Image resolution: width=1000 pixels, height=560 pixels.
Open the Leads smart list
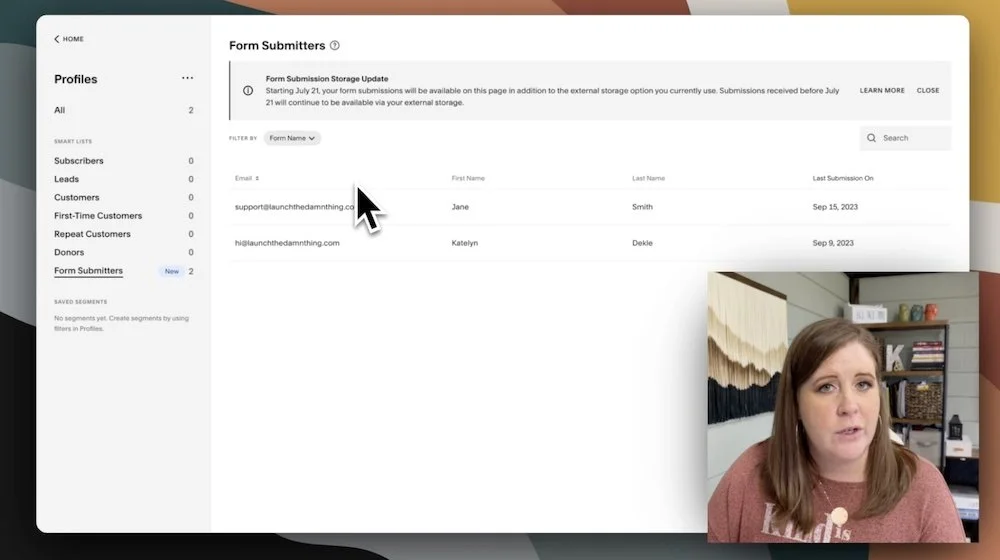124,179
